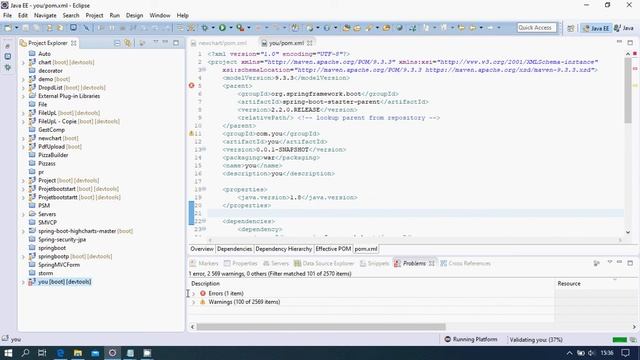Viewport: 640px width, 360px height.
Task: Collapse All in Project Explorer
Action: click(117, 43)
